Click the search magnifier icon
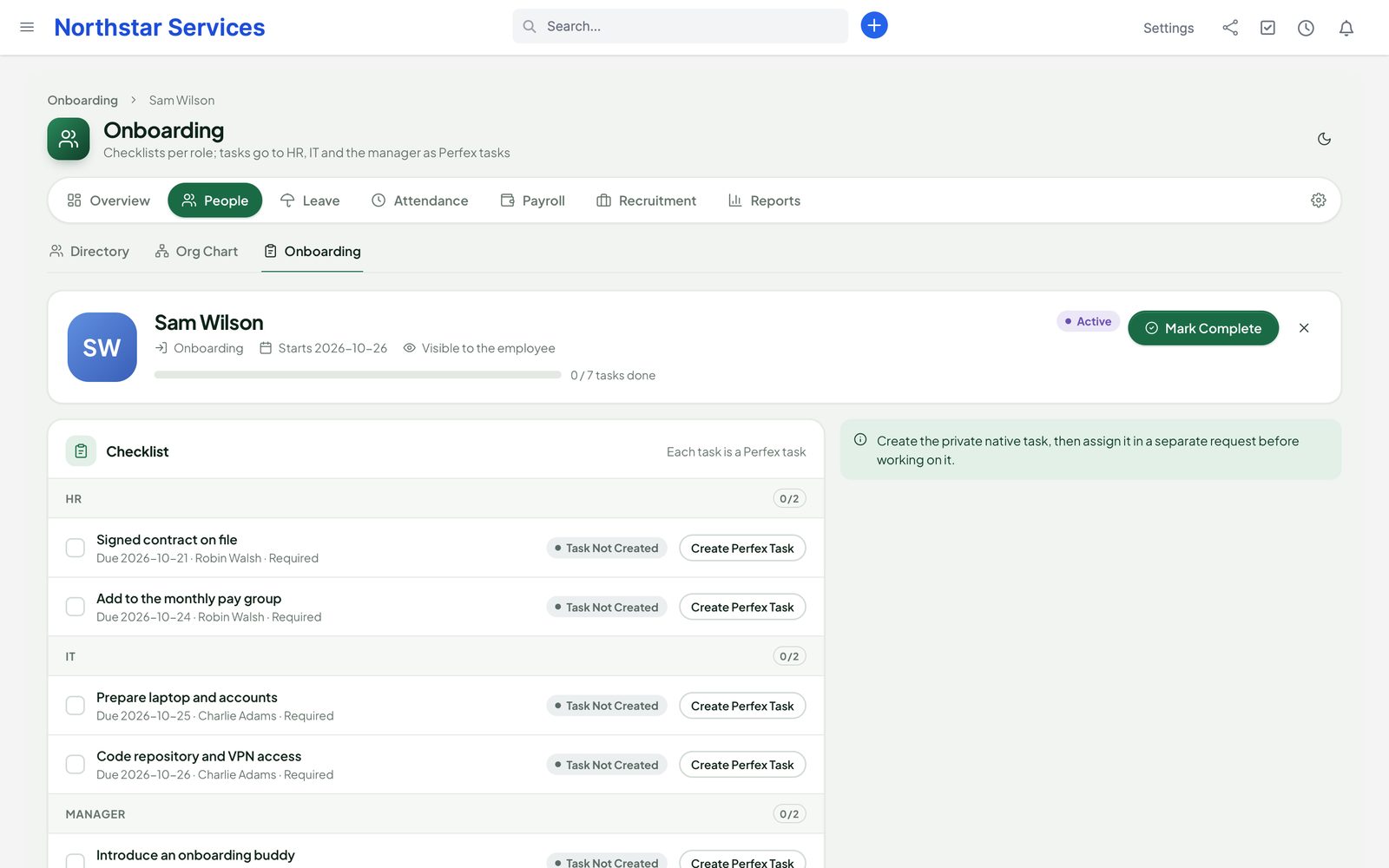Screen dimensions: 1389x868 click(529, 26)
